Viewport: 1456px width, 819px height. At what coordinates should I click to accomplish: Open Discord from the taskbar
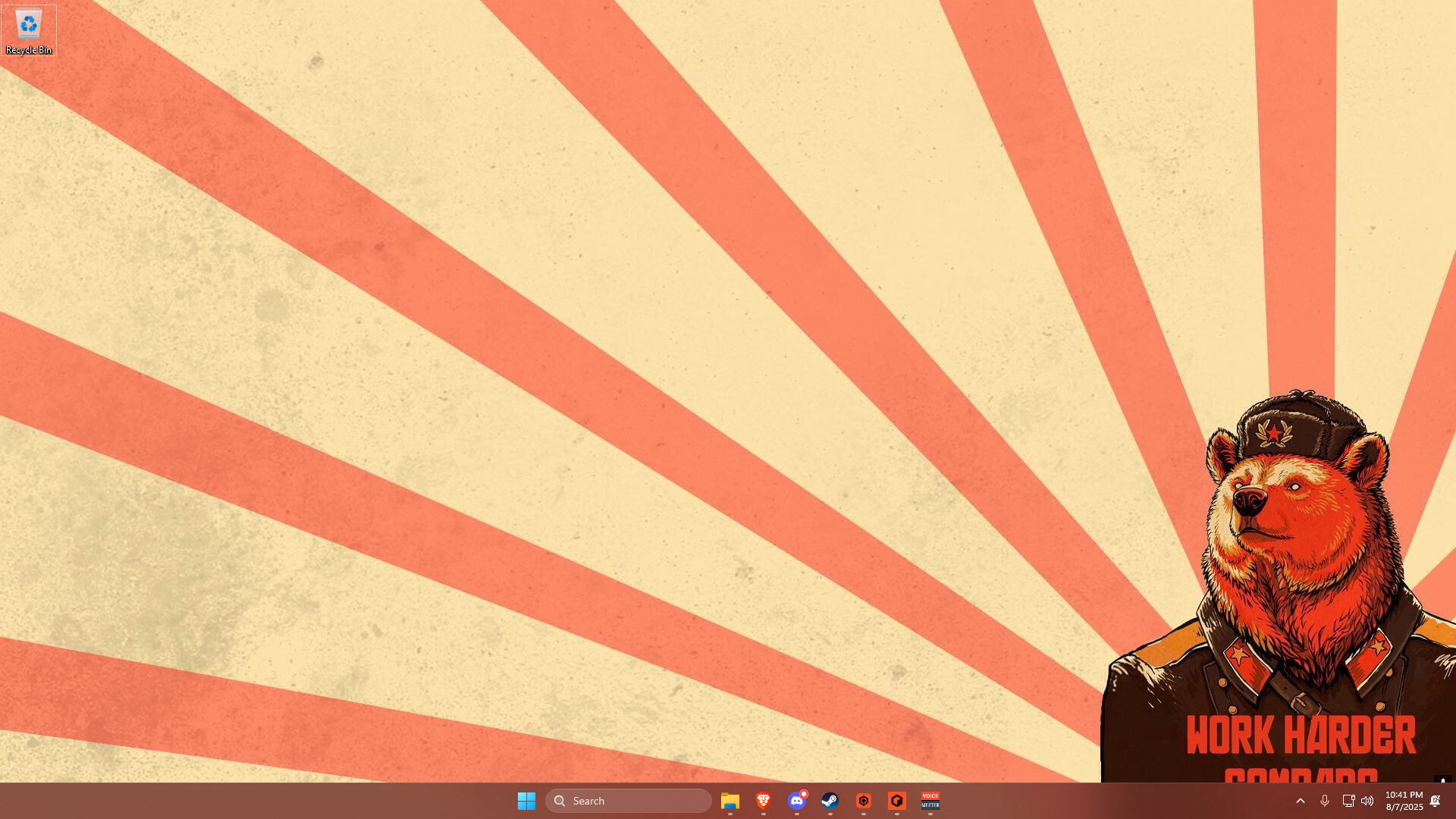click(x=797, y=801)
